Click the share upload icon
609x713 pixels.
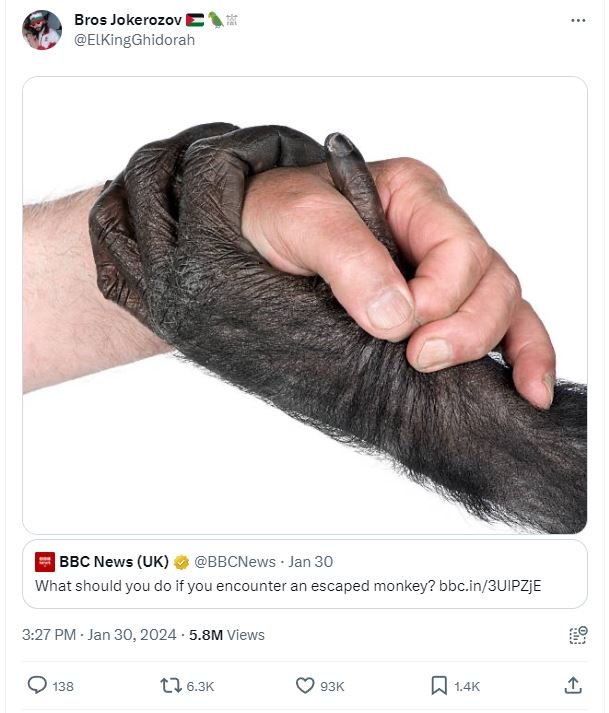point(573,685)
